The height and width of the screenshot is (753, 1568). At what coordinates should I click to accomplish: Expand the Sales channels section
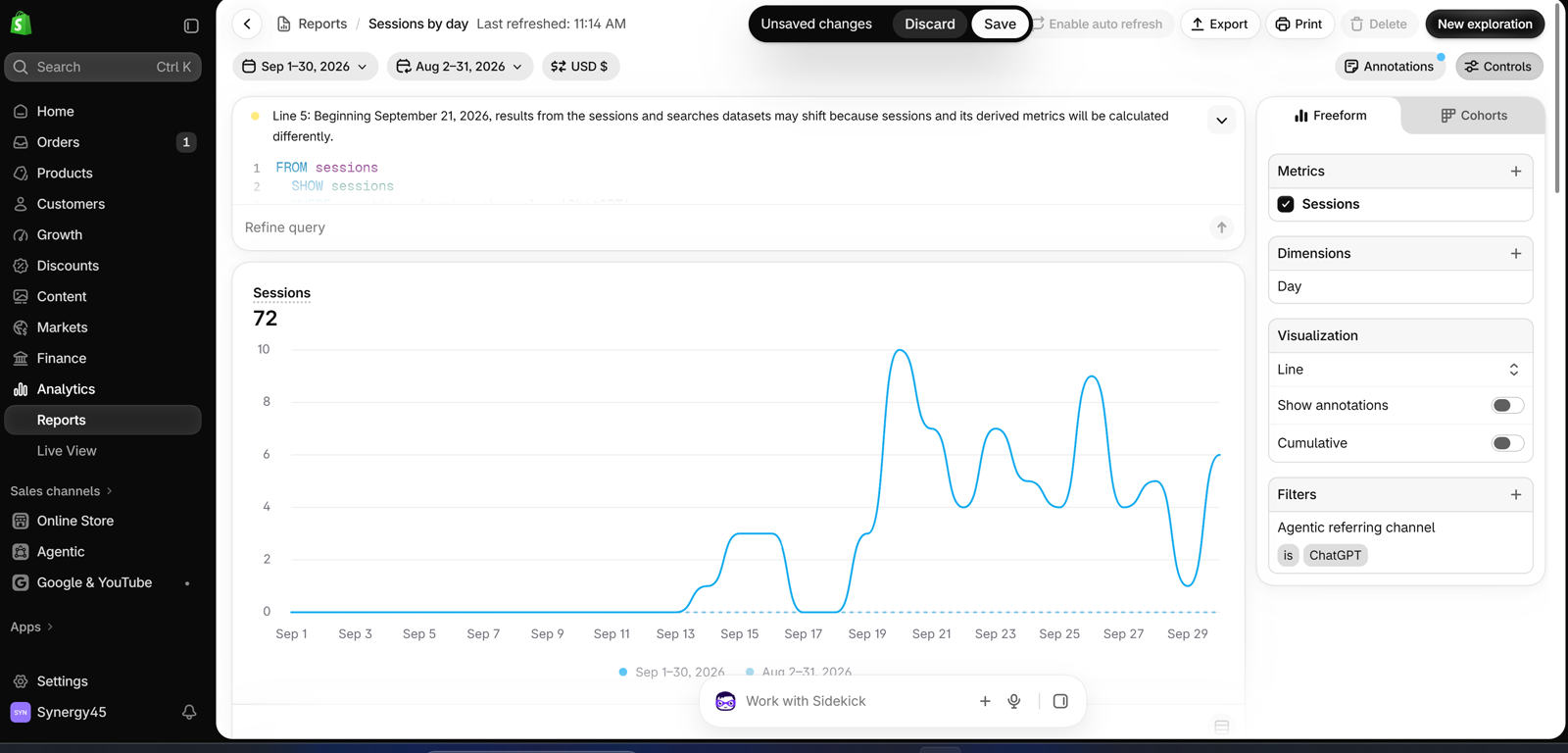(62, 491)
